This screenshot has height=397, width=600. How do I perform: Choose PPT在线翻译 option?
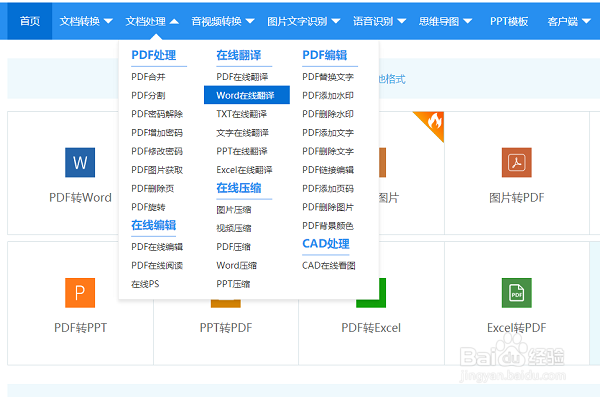tap(242, 151)
